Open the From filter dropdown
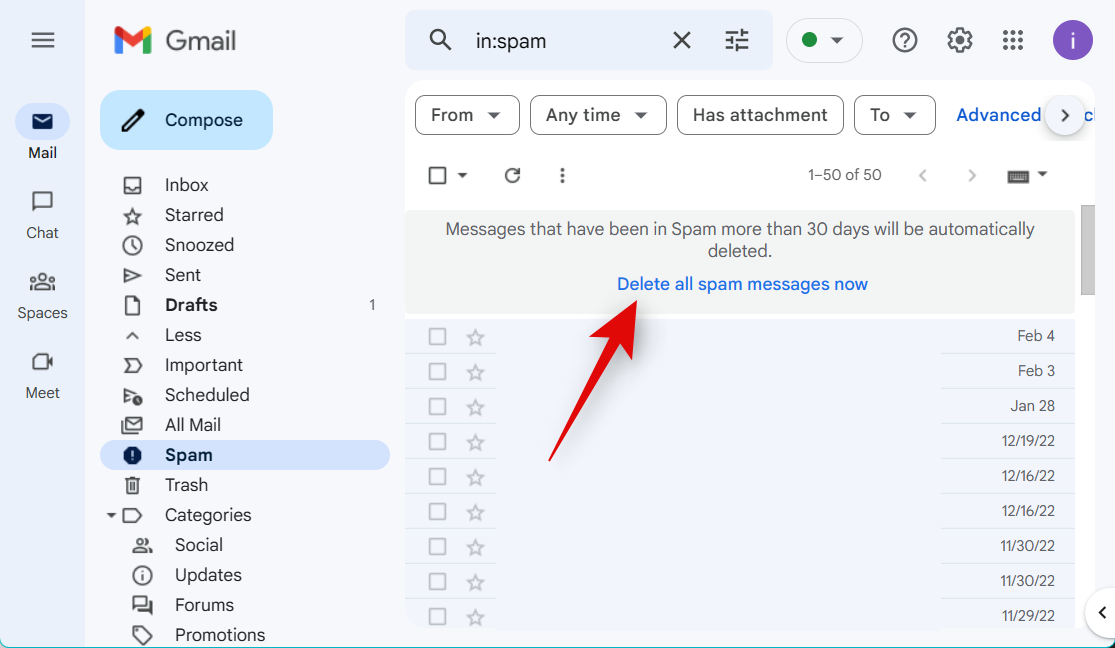Image resolution: width=1115 pixels, height=648 pixels. click(467, 115)
